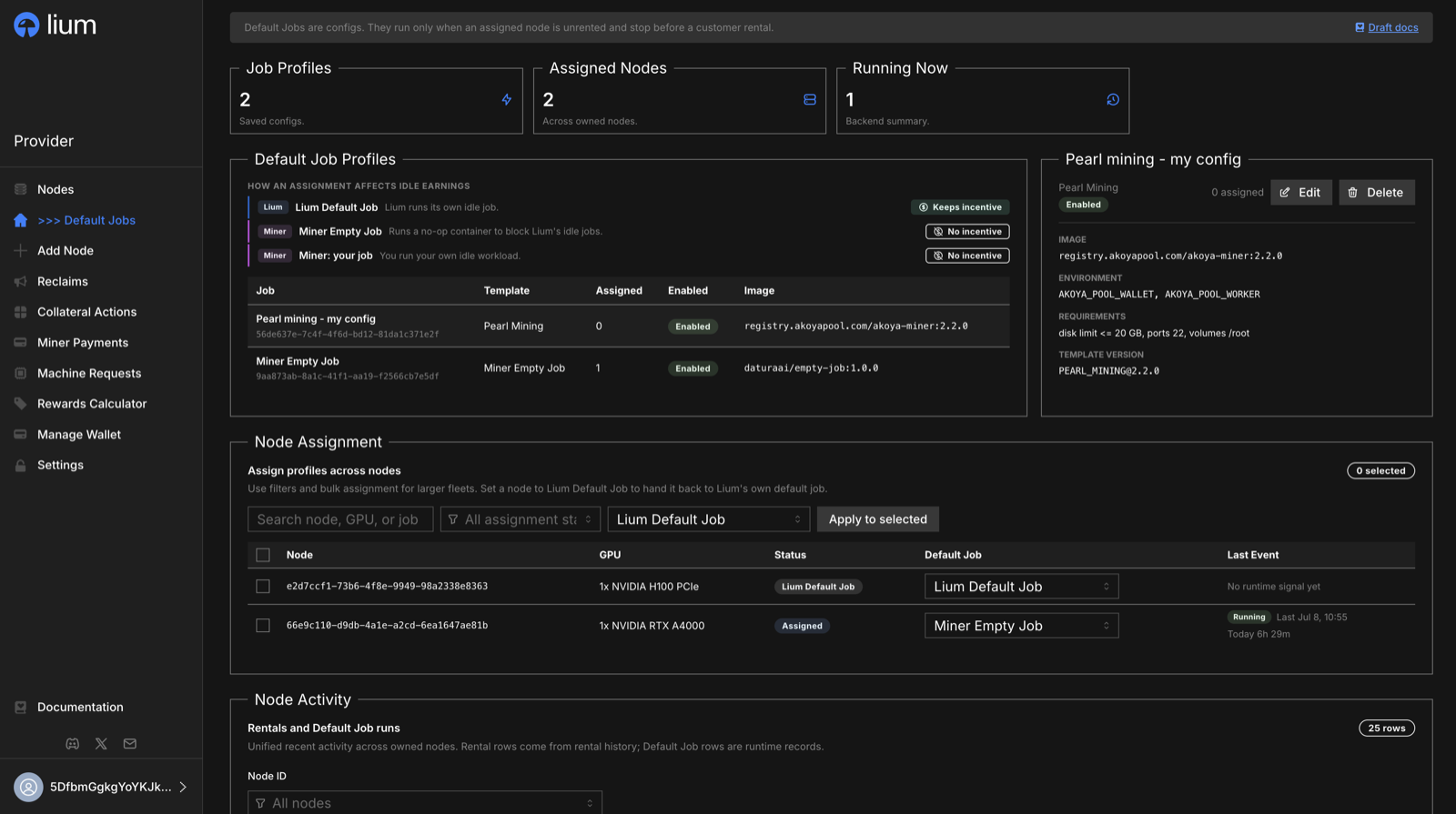Click the history icon in Running Now card

point(1113,99)
